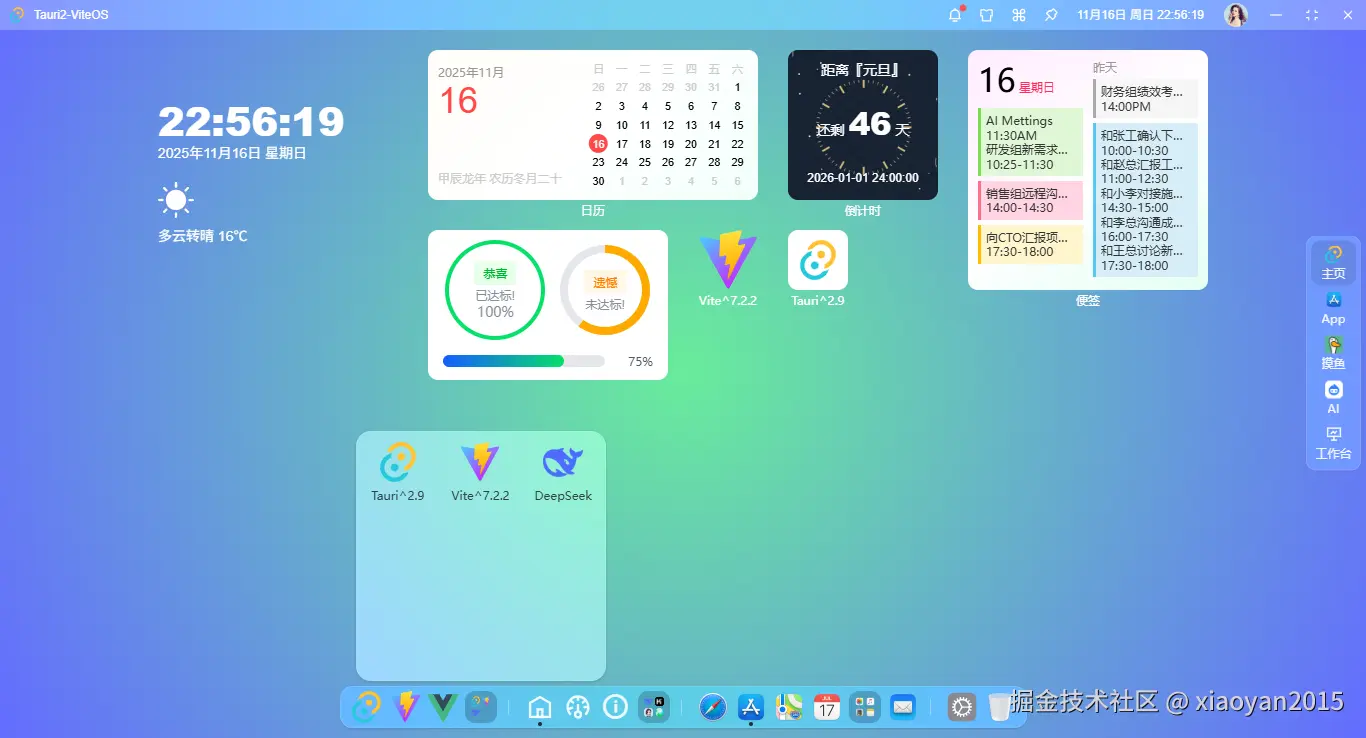Switch to the 主页 sidebar item
The image size is (1366, 738).
tap(1333, 262)
